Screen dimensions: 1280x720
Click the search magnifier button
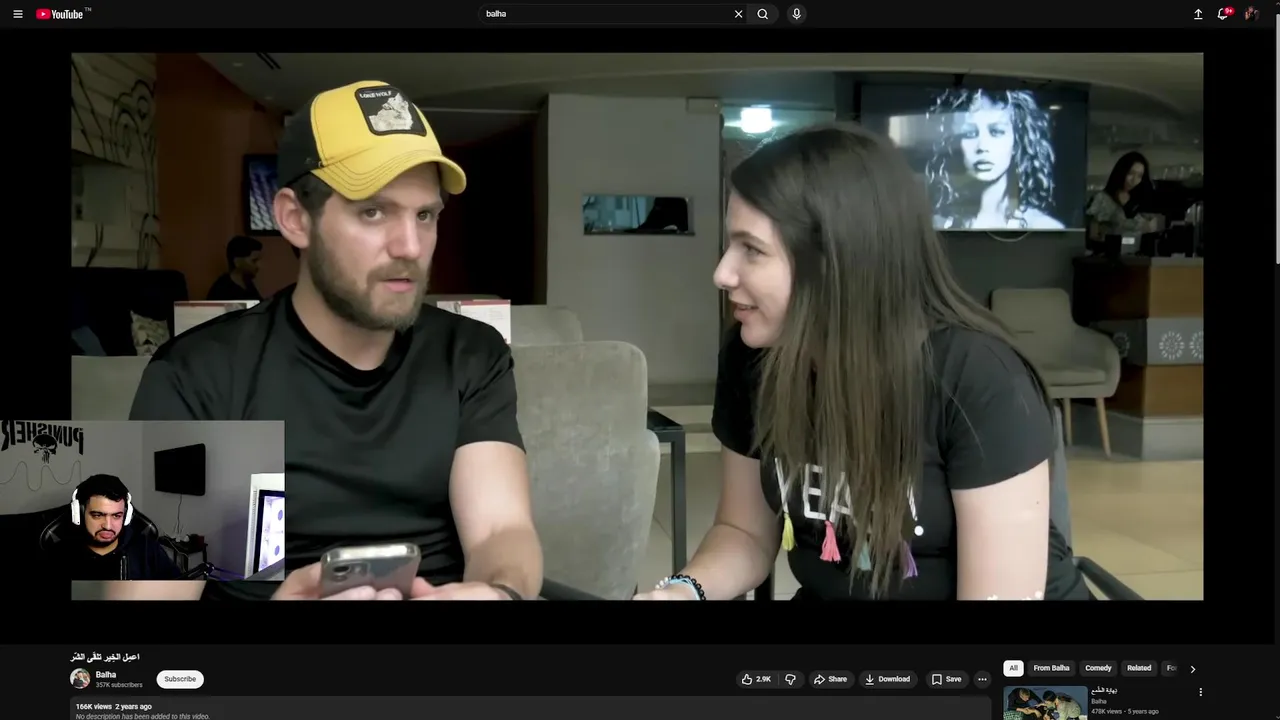763,14
